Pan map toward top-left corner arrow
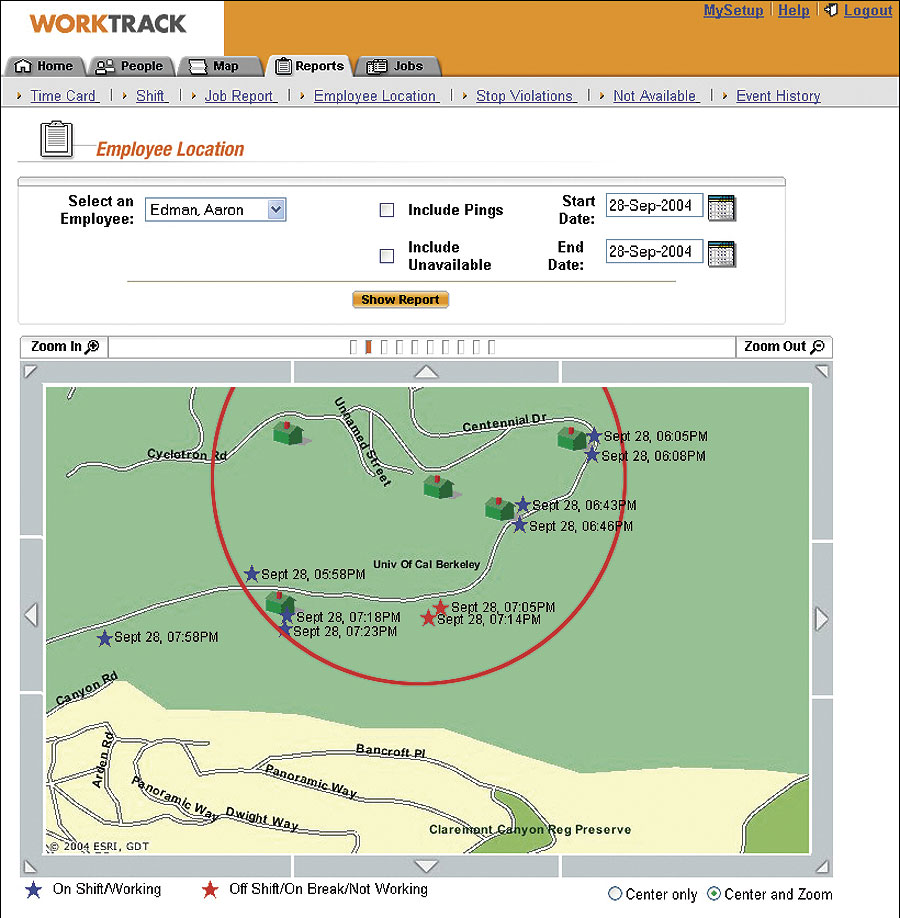This screenshot has height=918, width=900. (x=30, y=371)
